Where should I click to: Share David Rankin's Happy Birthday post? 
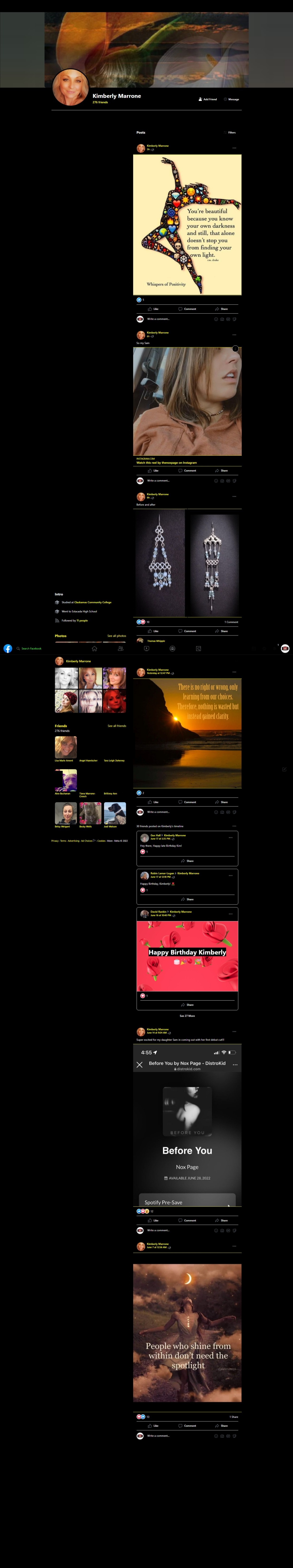(187, 1004)
